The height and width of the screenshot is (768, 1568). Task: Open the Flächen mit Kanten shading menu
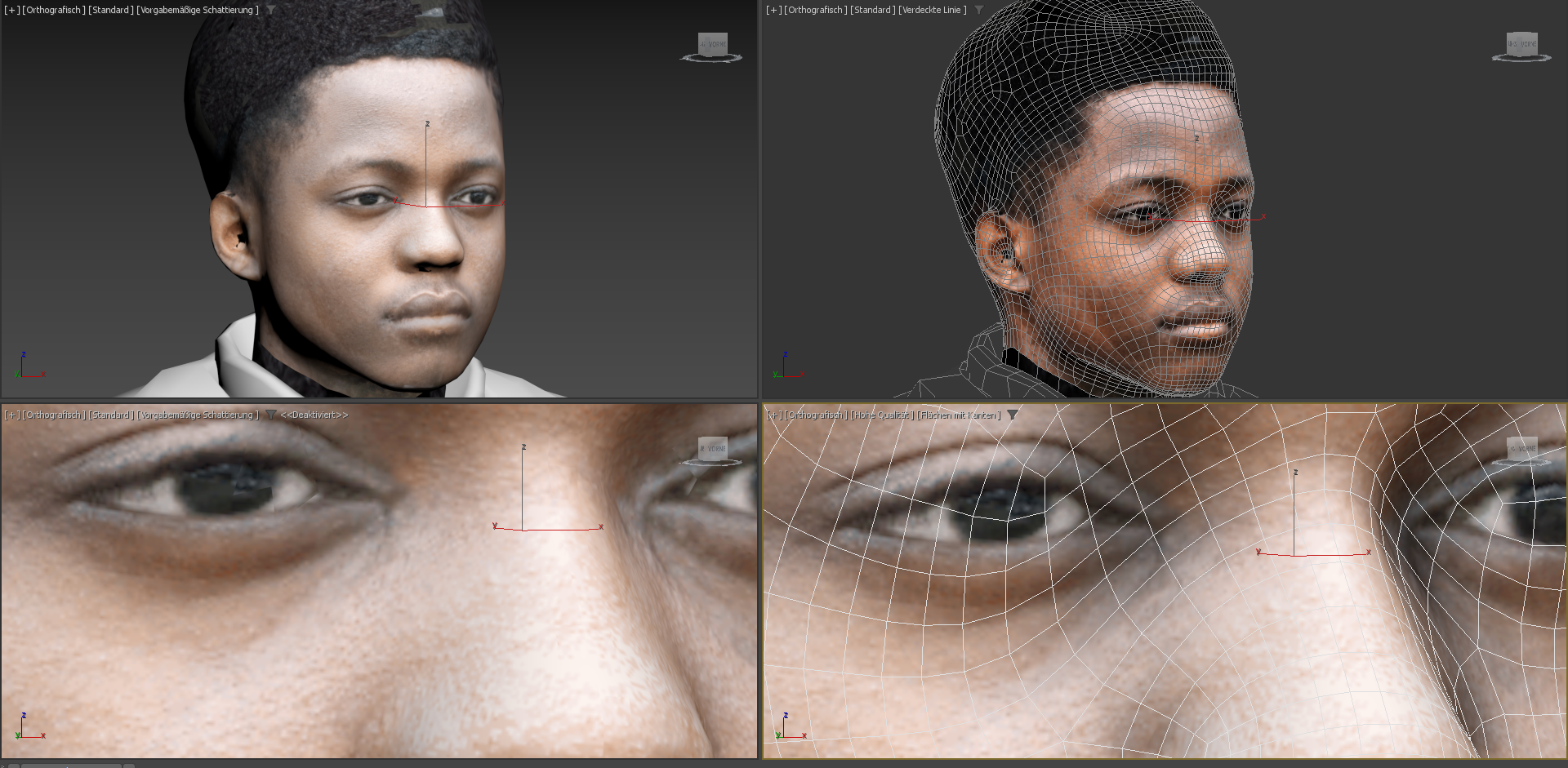click(958, 415)
